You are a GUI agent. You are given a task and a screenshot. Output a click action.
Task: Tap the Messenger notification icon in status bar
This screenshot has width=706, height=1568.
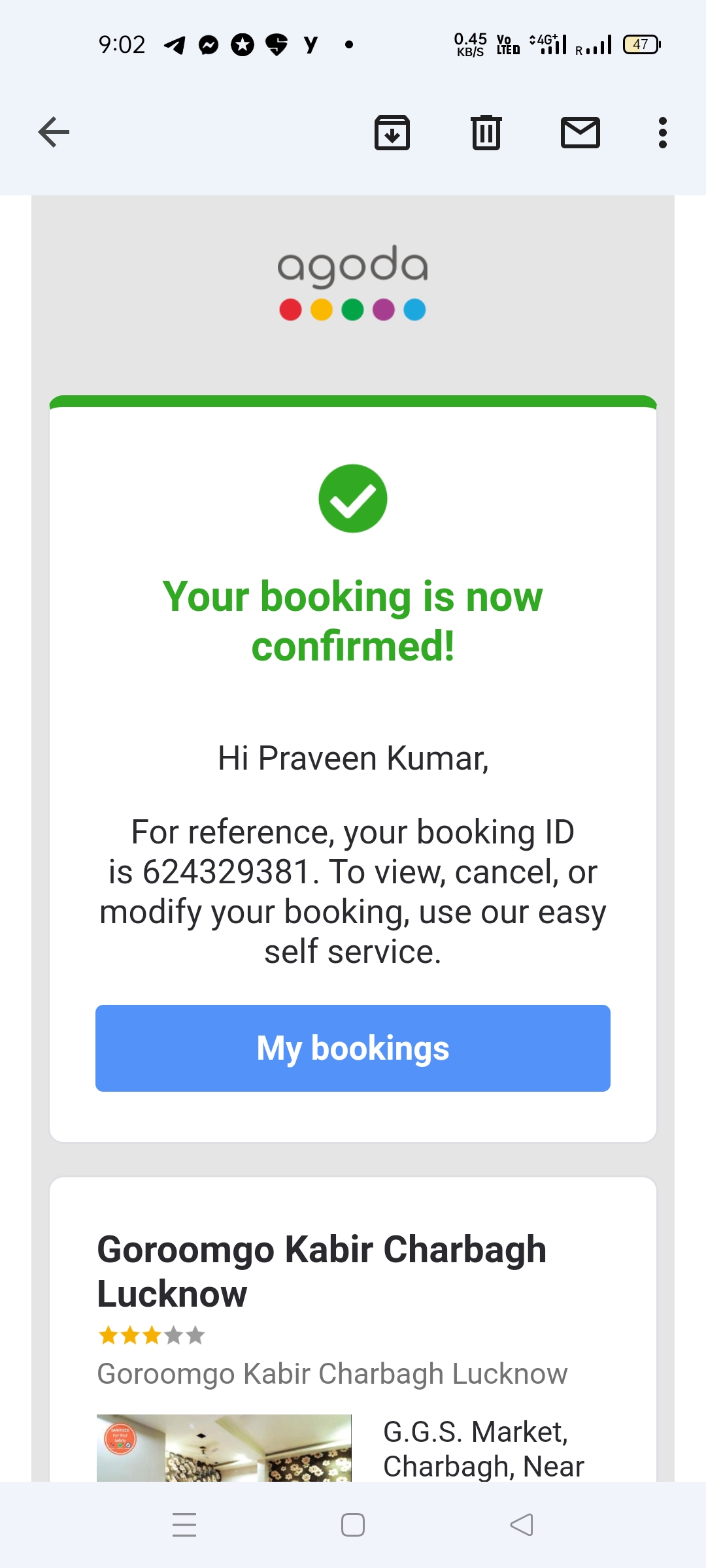click(209, 45)
